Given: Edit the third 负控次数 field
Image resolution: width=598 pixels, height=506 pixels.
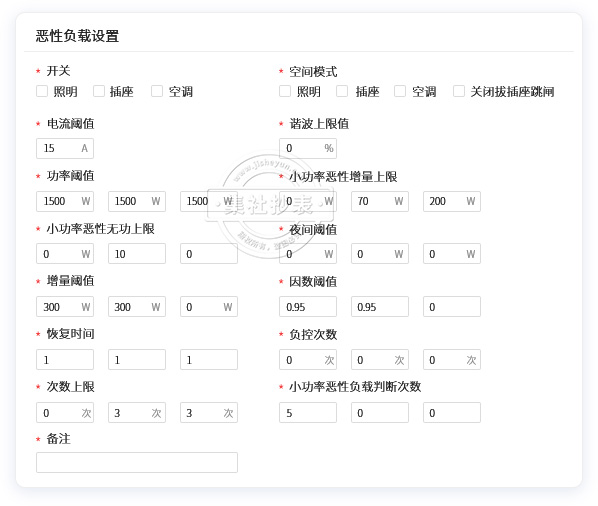Looking at the screenshot, I should (x=452, y=360).
